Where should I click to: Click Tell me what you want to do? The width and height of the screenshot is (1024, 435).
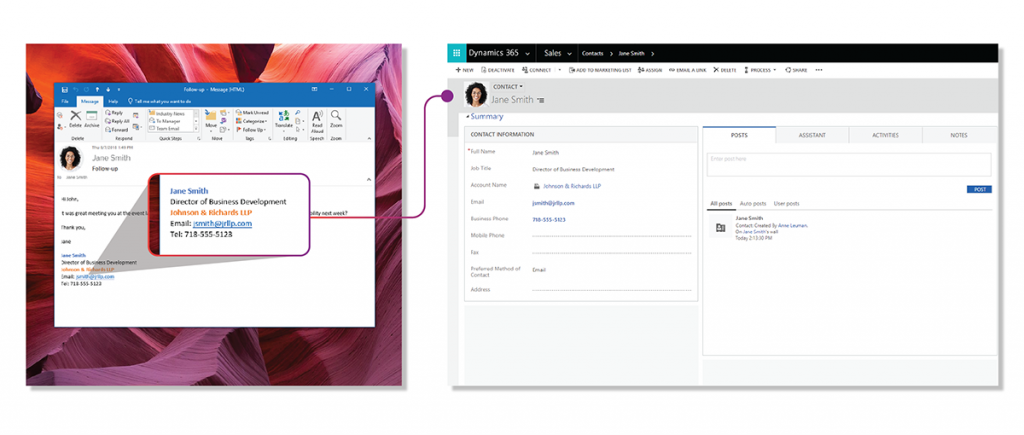[159, 101]
